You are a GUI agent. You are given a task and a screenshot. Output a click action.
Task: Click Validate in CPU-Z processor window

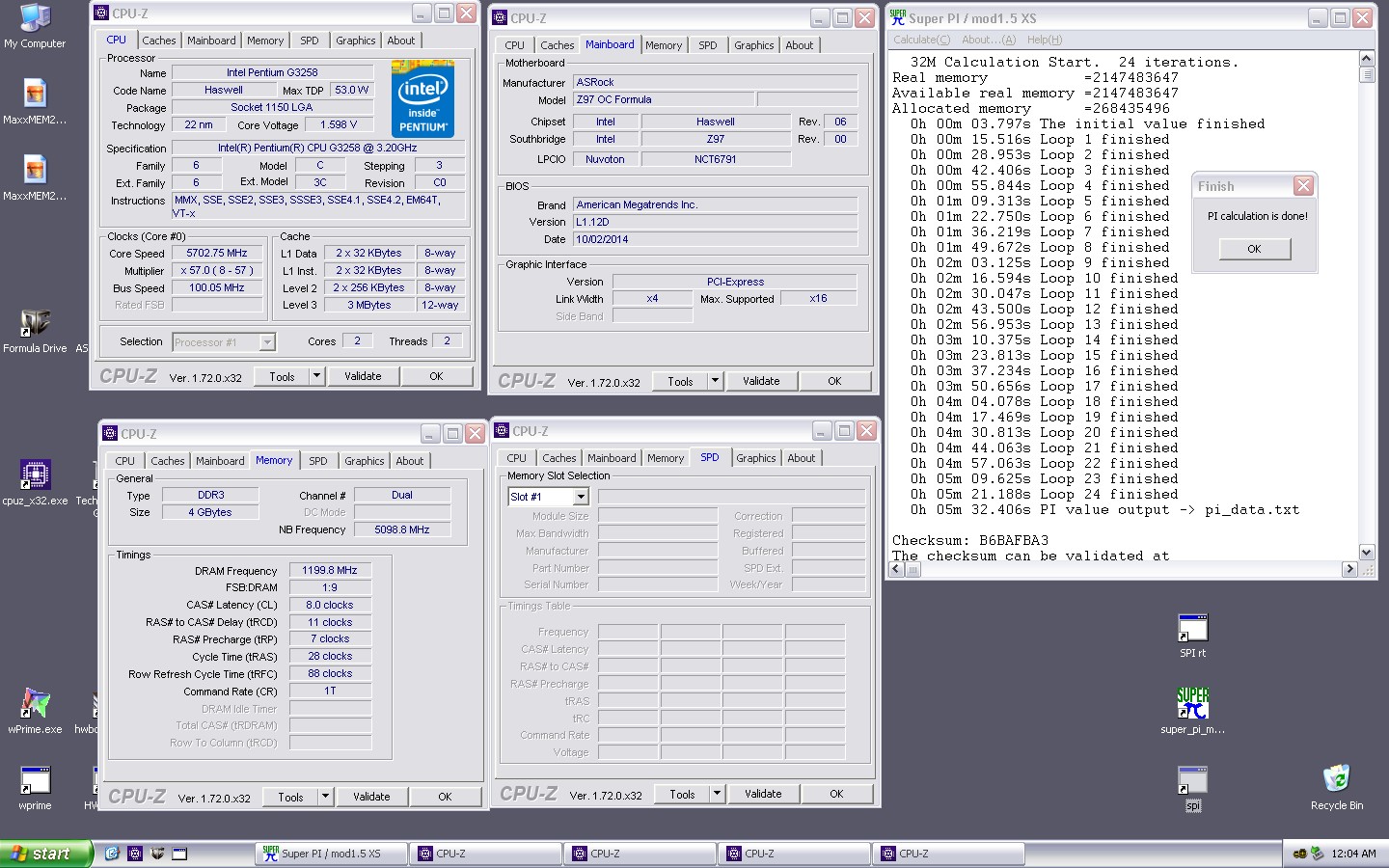[x=363, y=376]
